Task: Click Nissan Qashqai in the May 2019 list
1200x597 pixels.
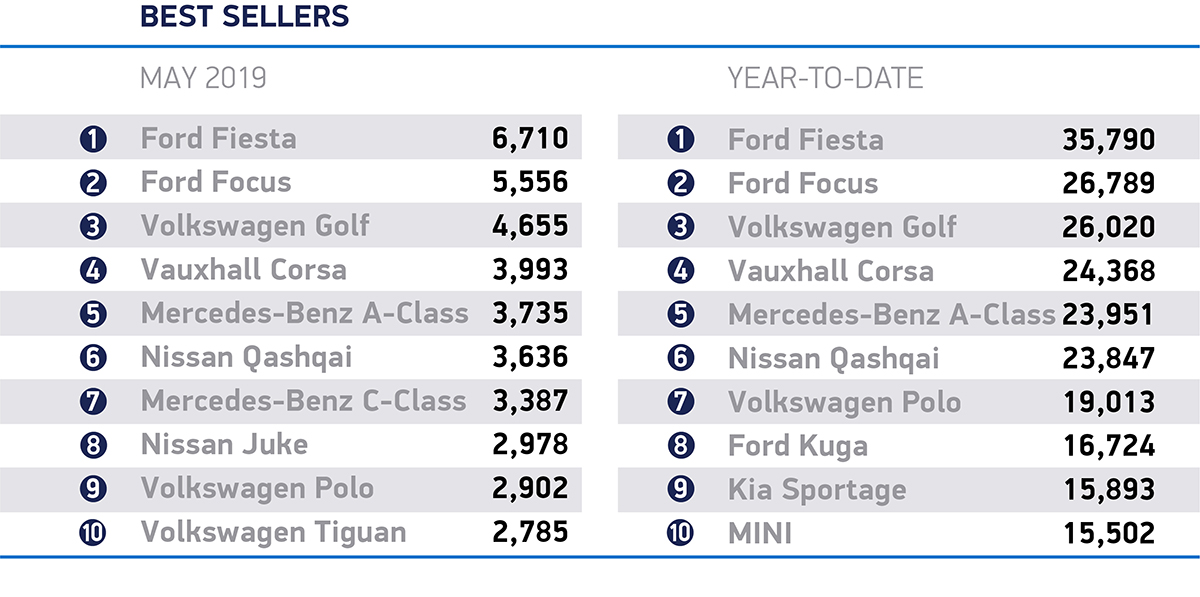Action: point(246,357)
